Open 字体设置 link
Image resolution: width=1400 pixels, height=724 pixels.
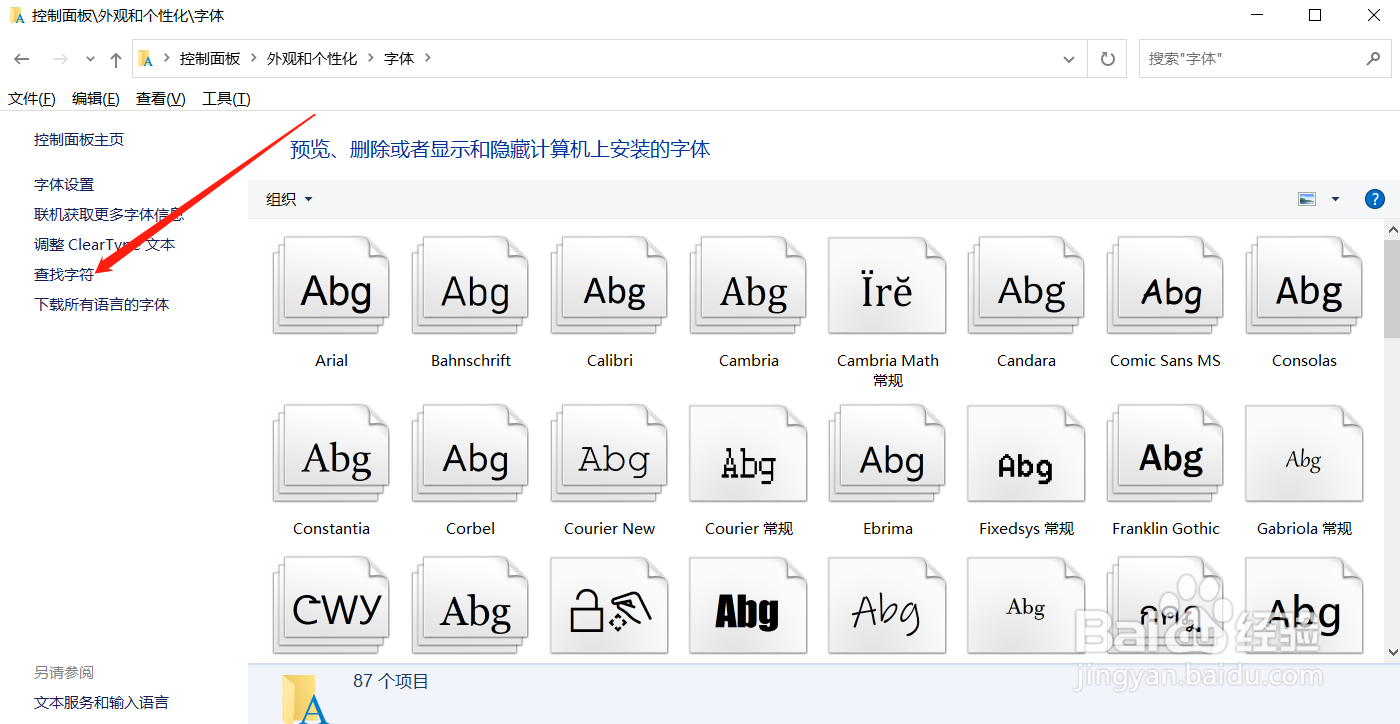[64, 185]
